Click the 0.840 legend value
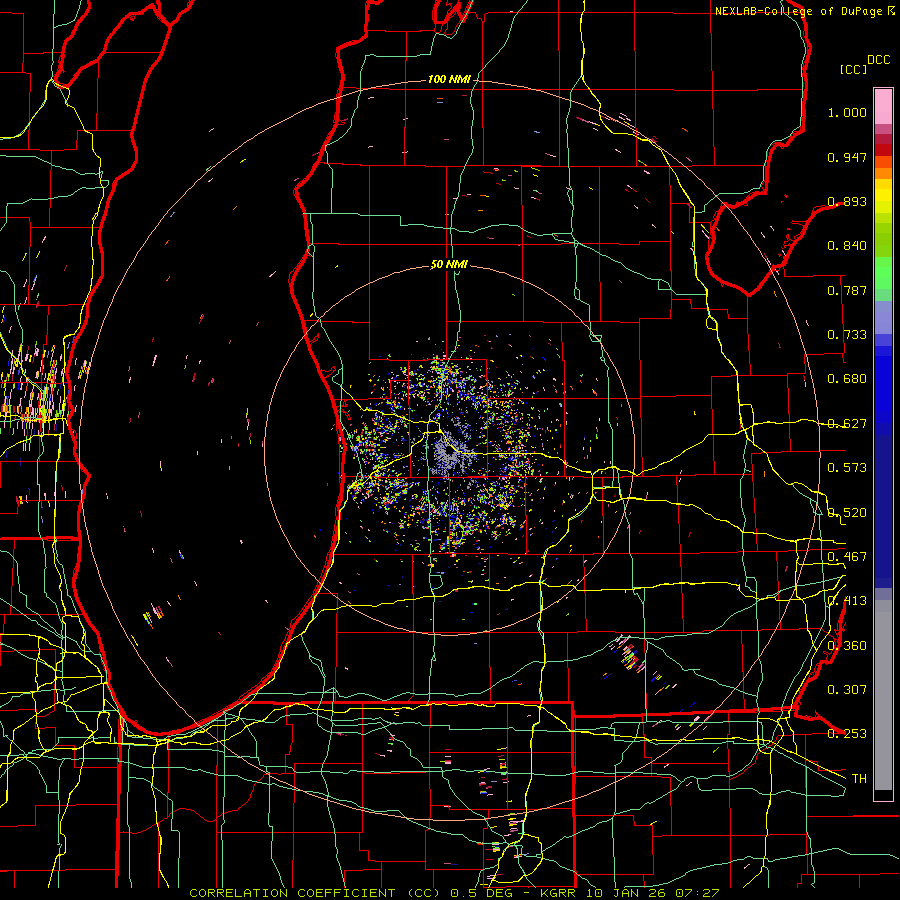 [847, 246]
